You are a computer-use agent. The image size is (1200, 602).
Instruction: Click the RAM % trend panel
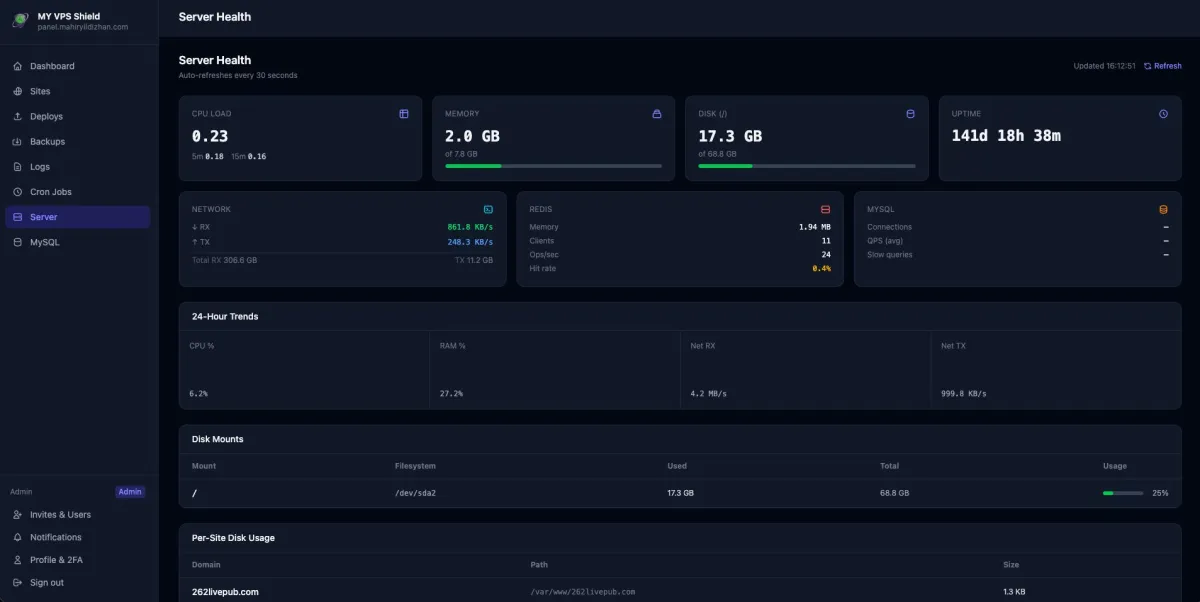[554, 370]
